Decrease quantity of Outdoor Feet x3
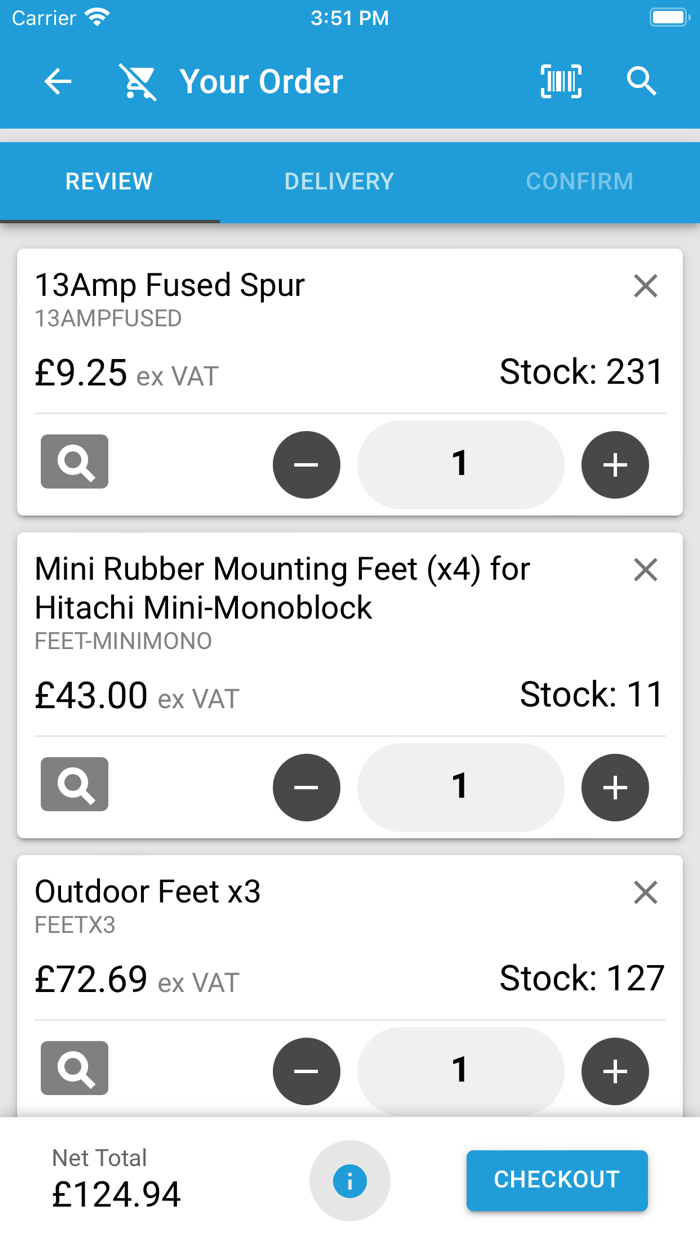Viewport: 700px width, 1244px height. click(306, 1072)
